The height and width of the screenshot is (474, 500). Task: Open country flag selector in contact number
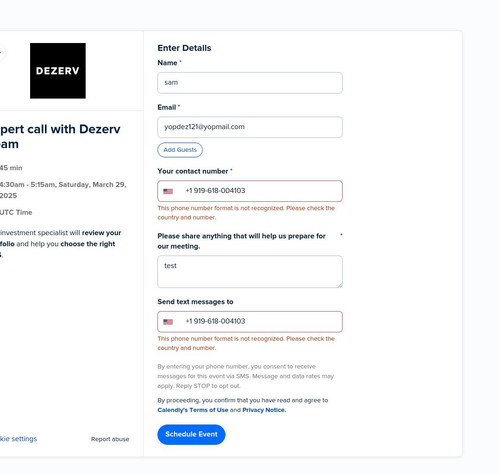pyautogui.click(x=168, y=191)
